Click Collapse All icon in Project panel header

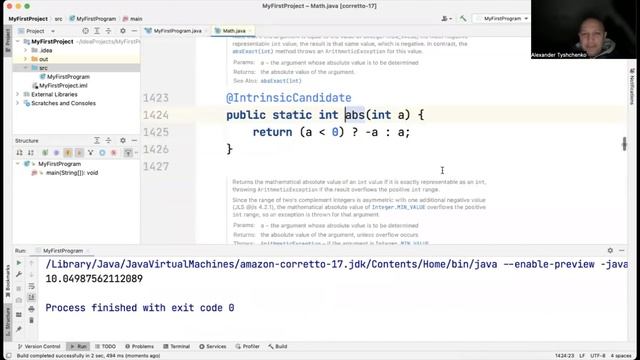click(x=108, y=31)
